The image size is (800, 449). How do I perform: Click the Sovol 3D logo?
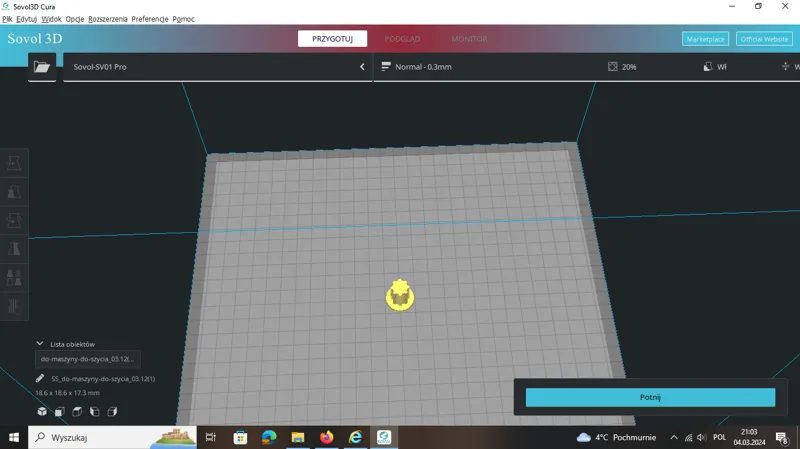pos(35,39)
